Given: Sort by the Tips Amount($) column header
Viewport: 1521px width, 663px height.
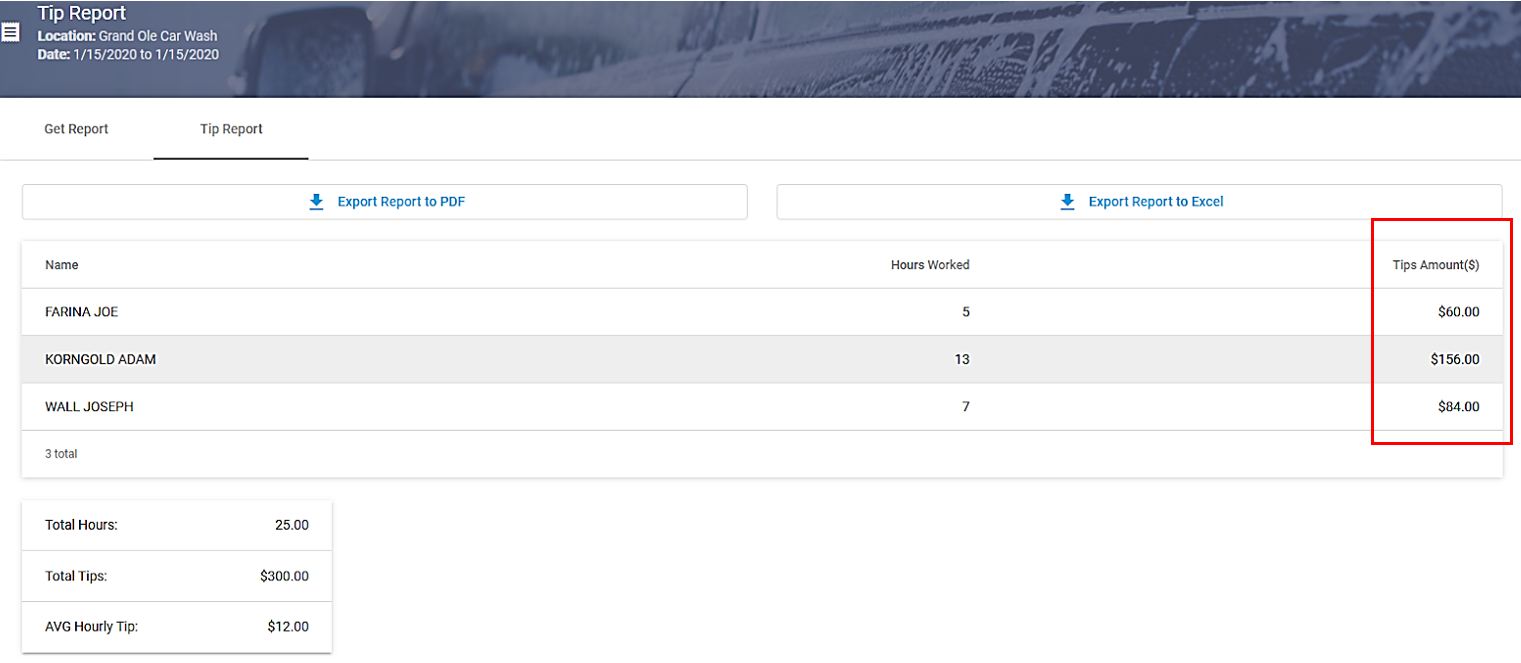Looking at the screenshot, I should 1435,265.
